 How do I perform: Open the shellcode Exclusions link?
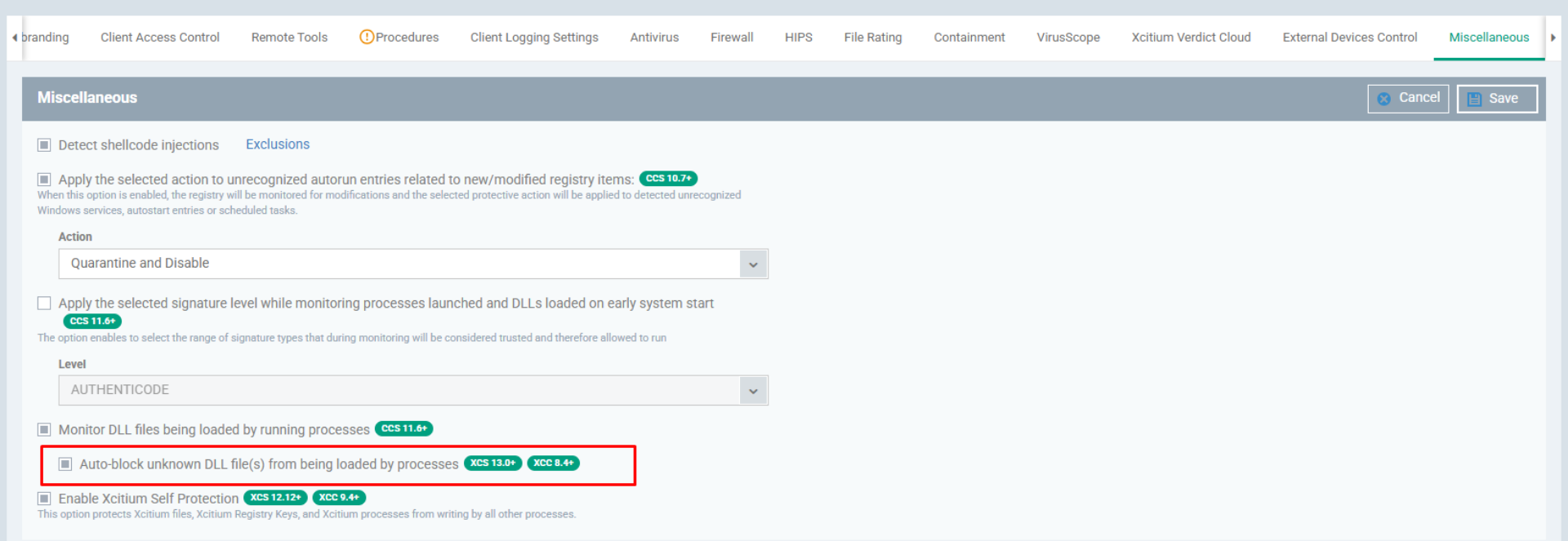[278, 144]
